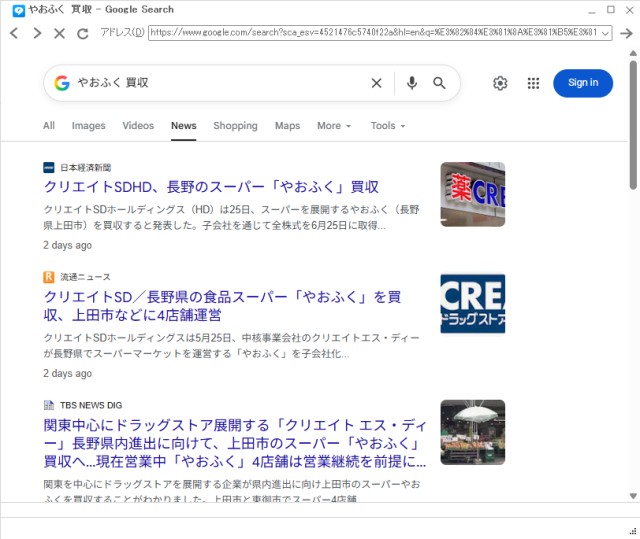Open the Google apps grid icon
This screenshot has height=539, width=640.
533,83
